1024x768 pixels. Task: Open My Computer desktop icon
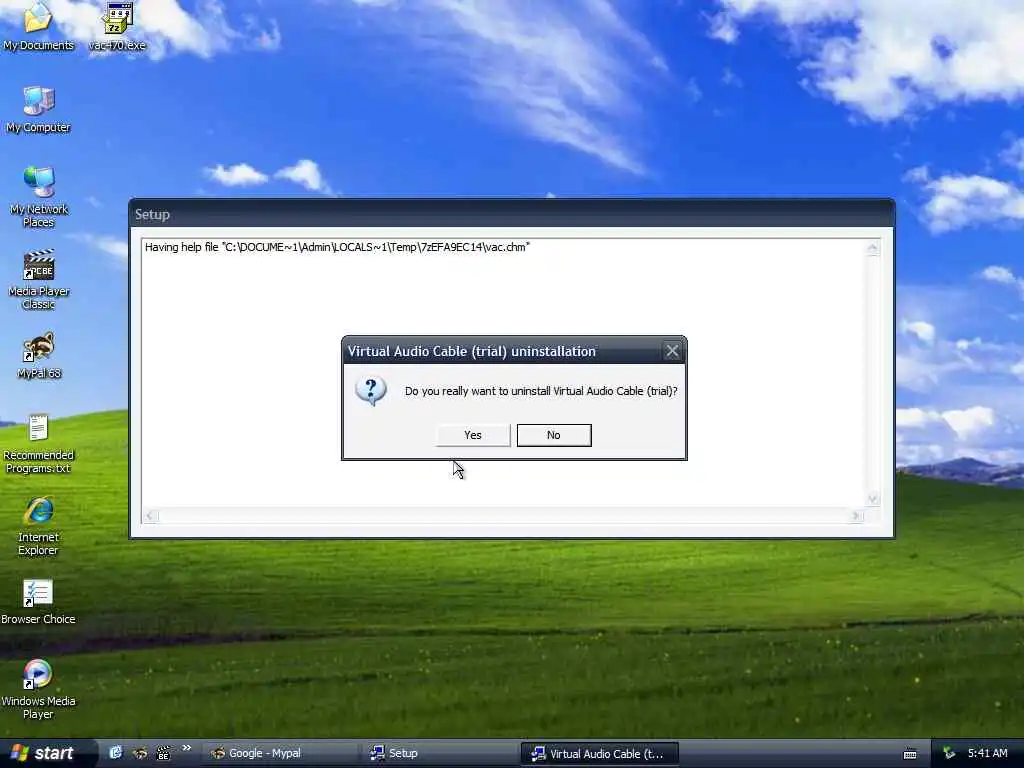[39, 110]
